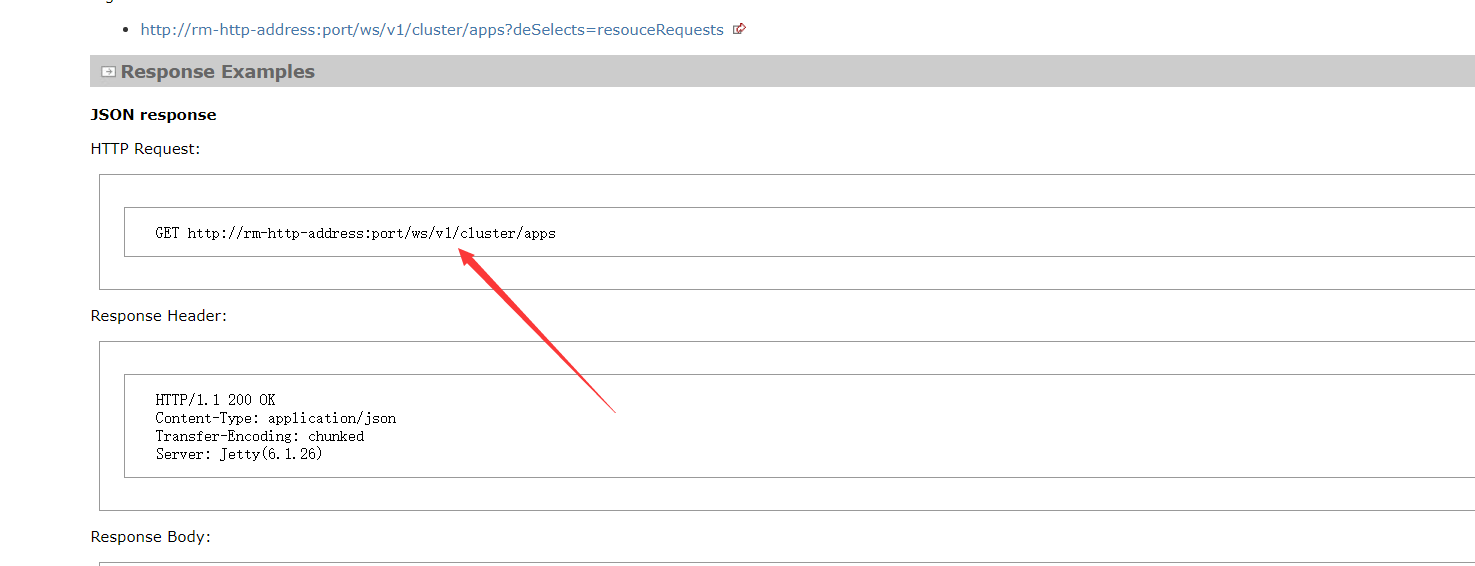Click the HTTP/1.1 200 OK line
This screenshot has width=1475, height=566.
tap(215, 400)
